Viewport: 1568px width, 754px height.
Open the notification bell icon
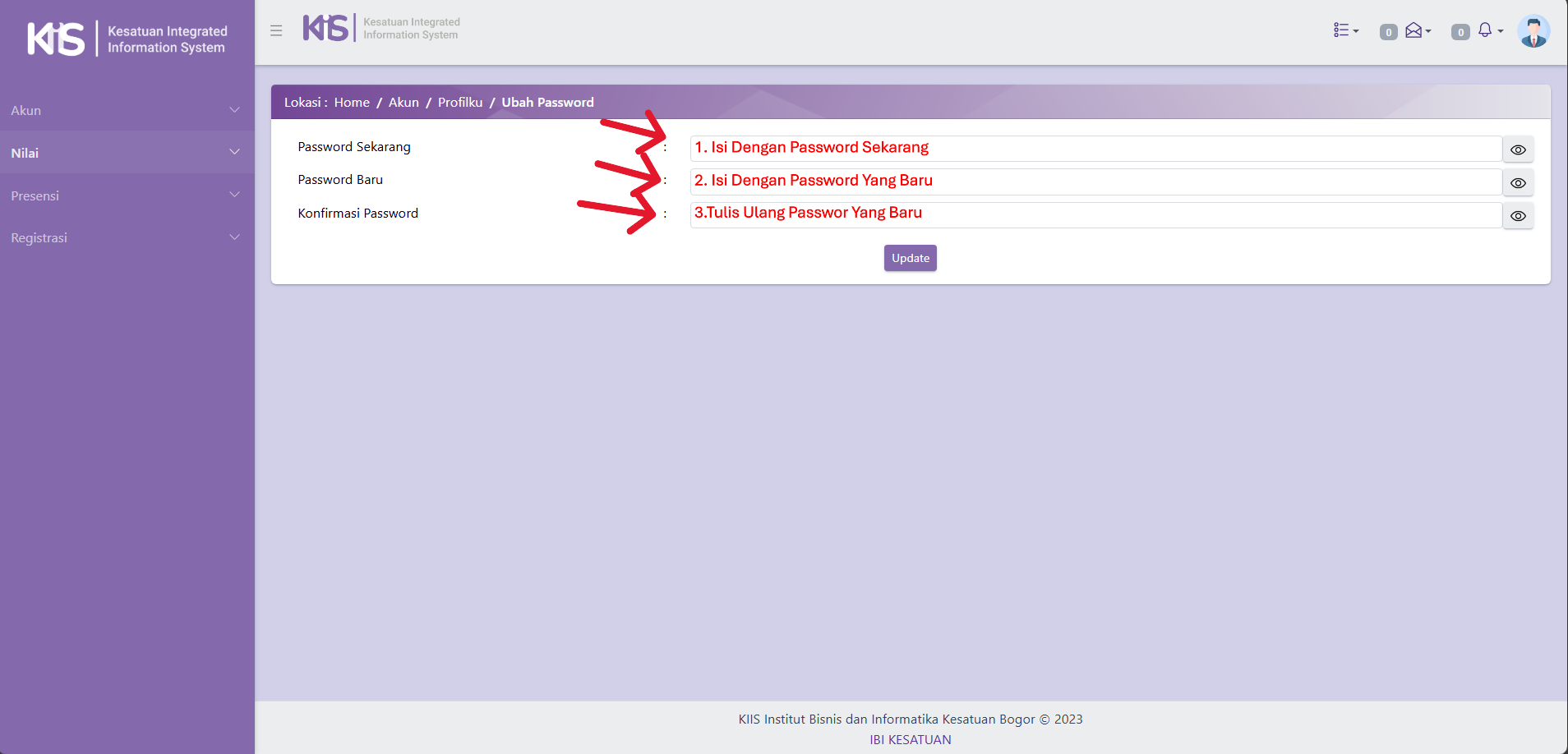click(1487, 30)
